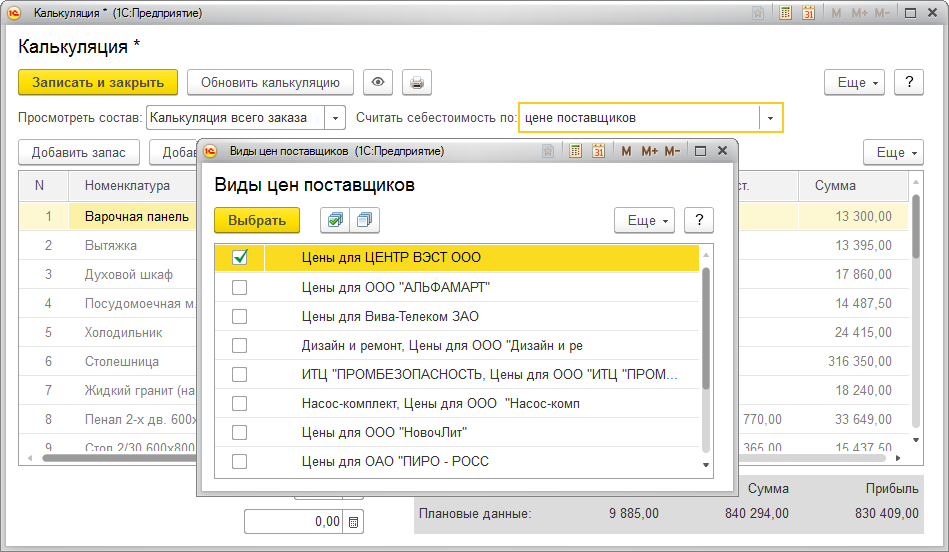This screenshot has width=949, height=552.
Task: Click M button in main window title bar
Action: point(836,13)
